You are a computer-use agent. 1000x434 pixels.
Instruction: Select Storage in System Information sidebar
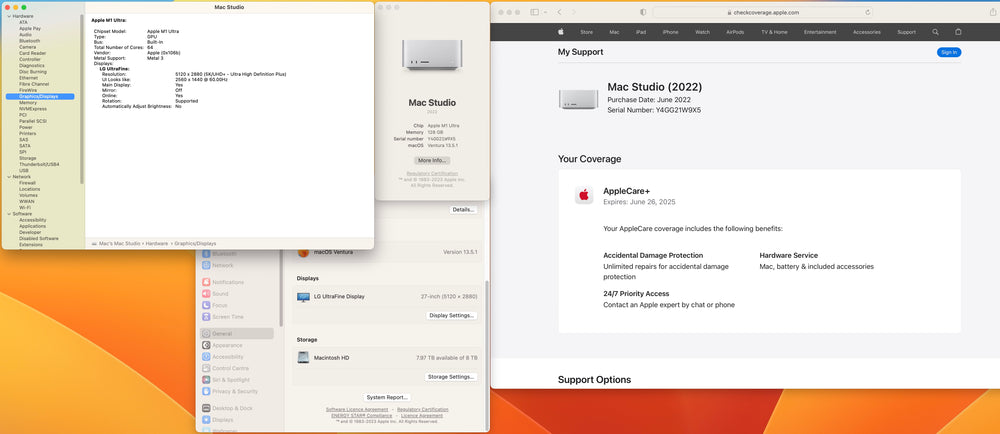point(27,158)
